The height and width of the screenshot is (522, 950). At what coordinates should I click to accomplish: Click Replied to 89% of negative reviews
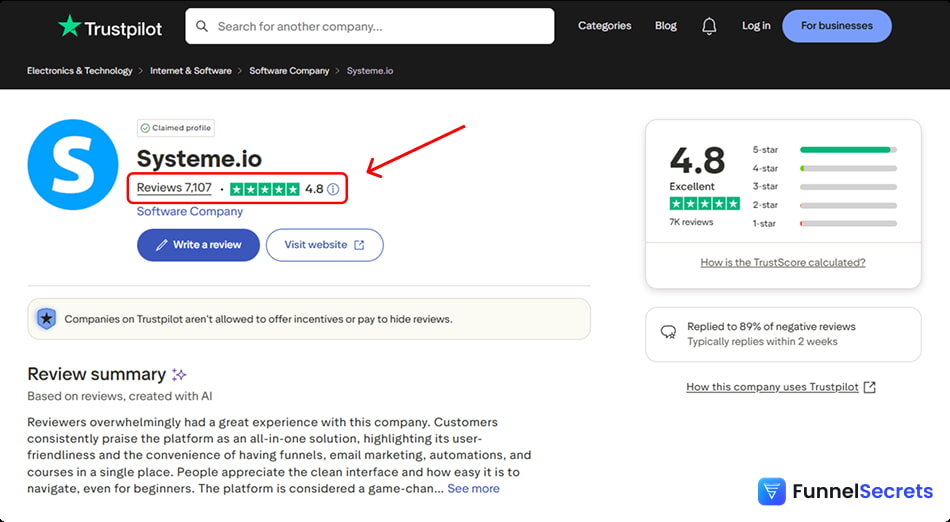pyautogui.click(x=771, y=326)
